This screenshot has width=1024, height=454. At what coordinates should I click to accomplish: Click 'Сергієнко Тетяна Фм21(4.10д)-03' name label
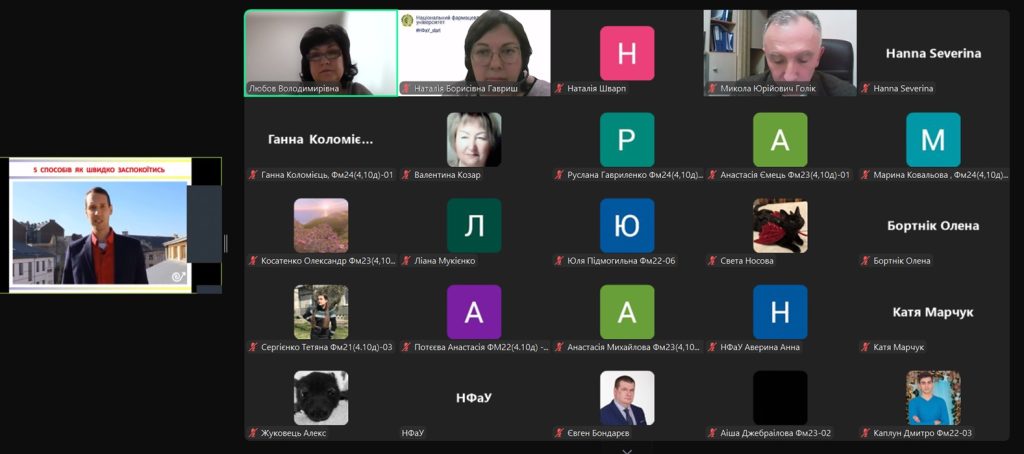pyautogui.click(x=327, y=347)
